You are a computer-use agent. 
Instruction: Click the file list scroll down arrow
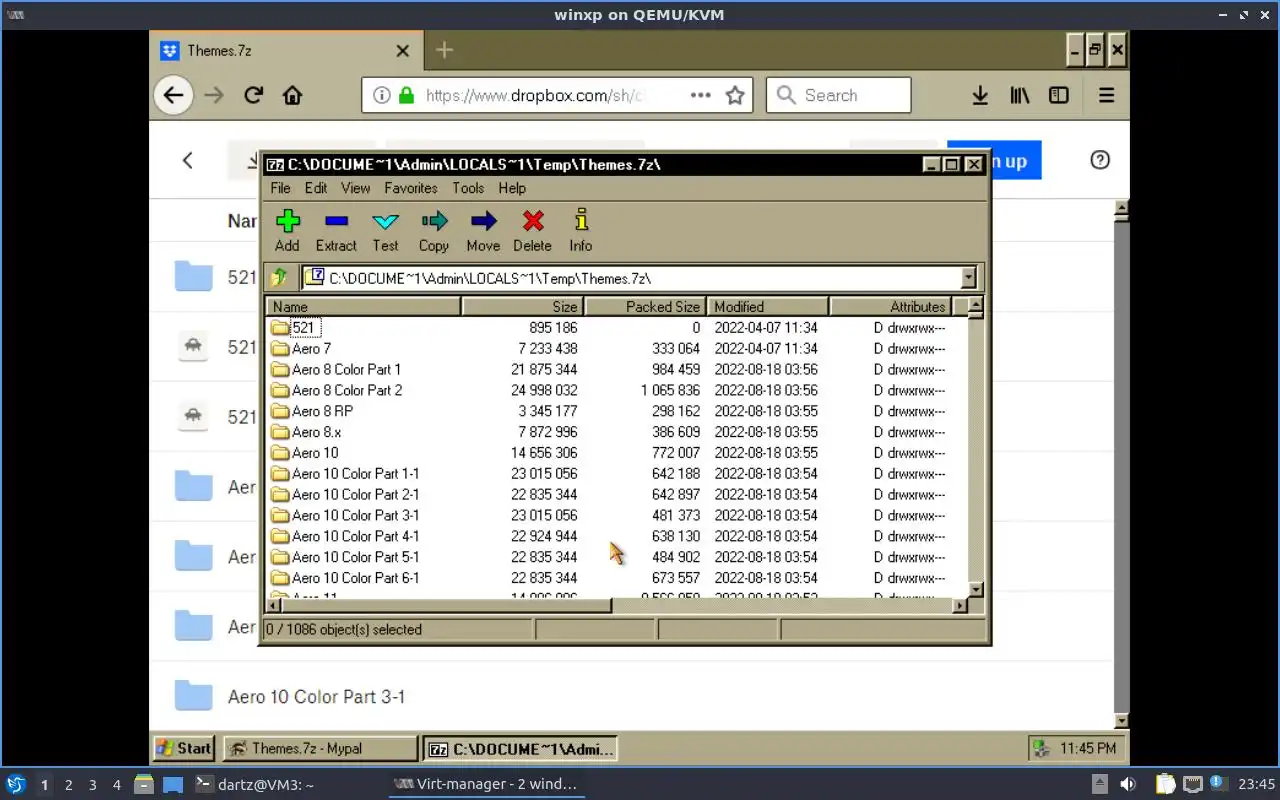976,589
